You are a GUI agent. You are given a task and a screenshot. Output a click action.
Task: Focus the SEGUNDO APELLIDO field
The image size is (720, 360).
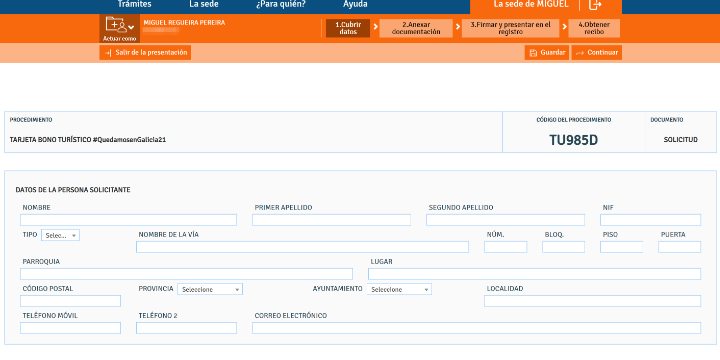click(x=506, y=220)
